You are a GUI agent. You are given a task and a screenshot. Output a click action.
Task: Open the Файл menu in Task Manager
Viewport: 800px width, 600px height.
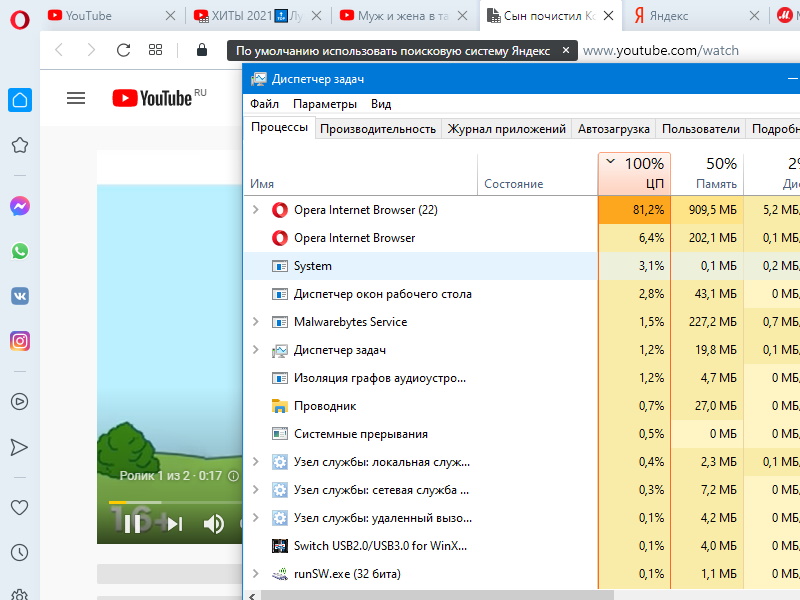click(x=264, y=104)
